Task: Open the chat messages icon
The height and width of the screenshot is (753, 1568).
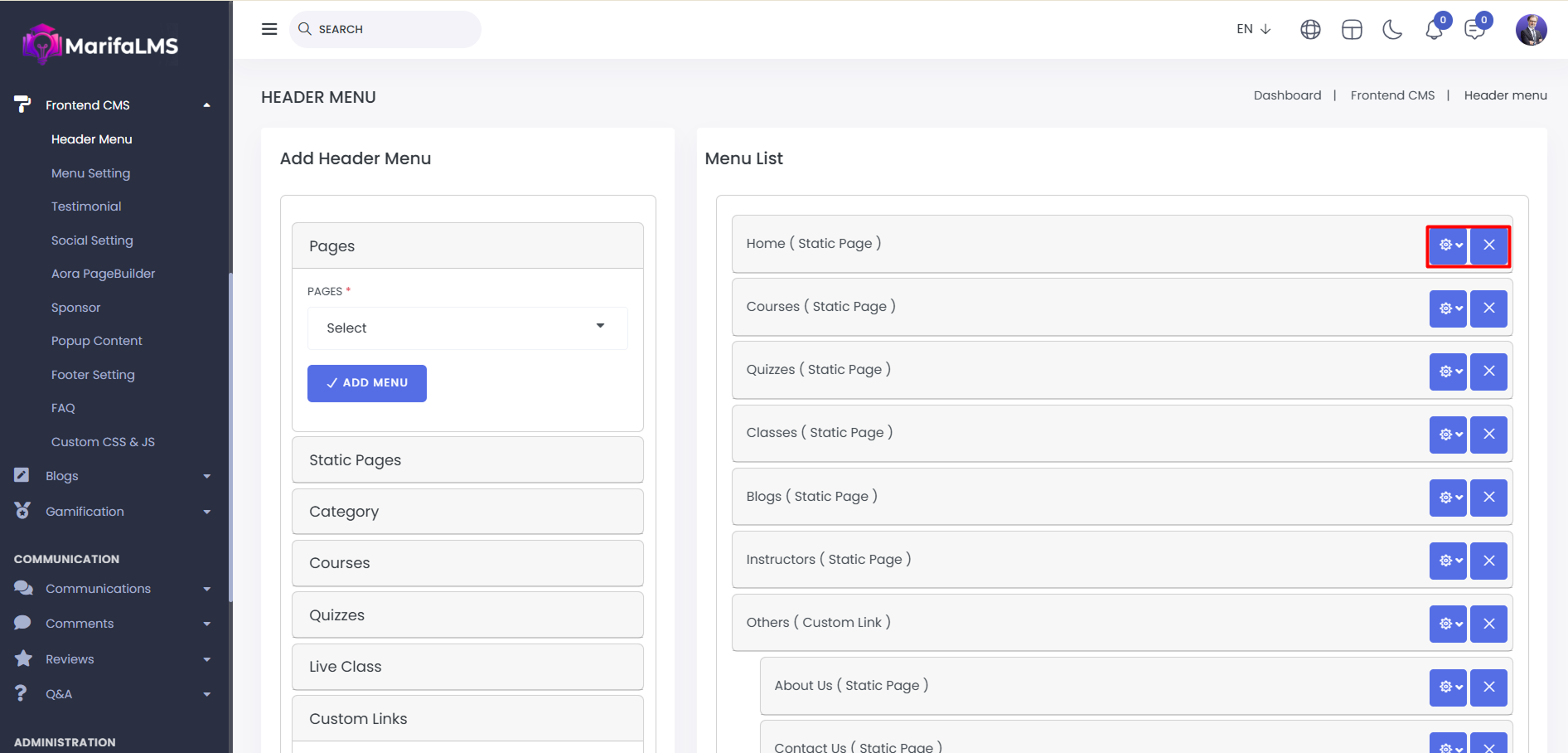Action: [1474, 30]
